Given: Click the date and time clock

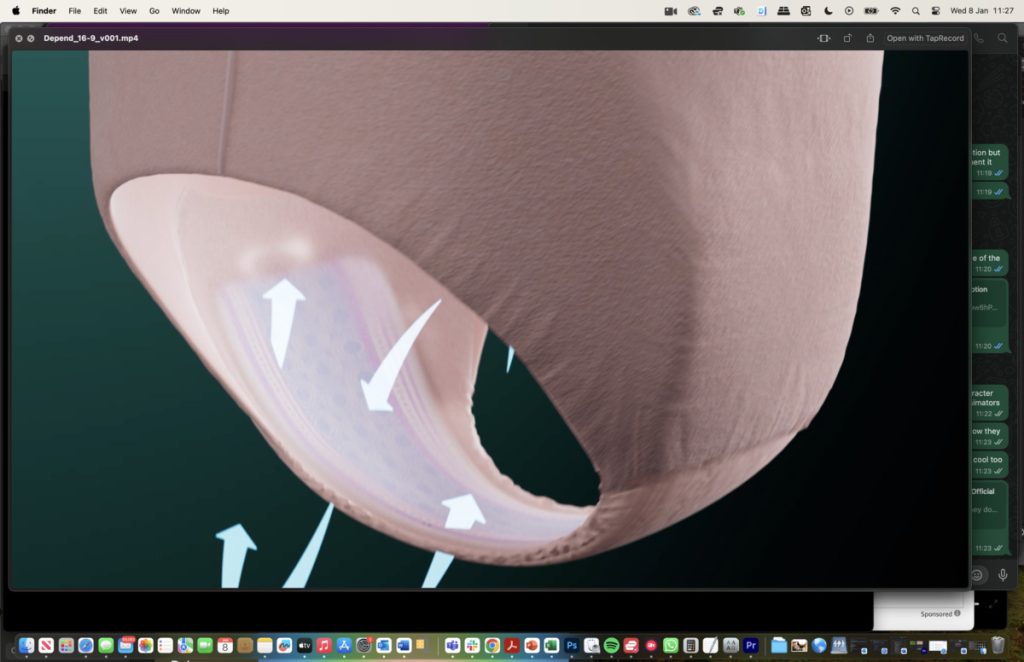Looking at the screenshot, I should (x=981, y=11).
